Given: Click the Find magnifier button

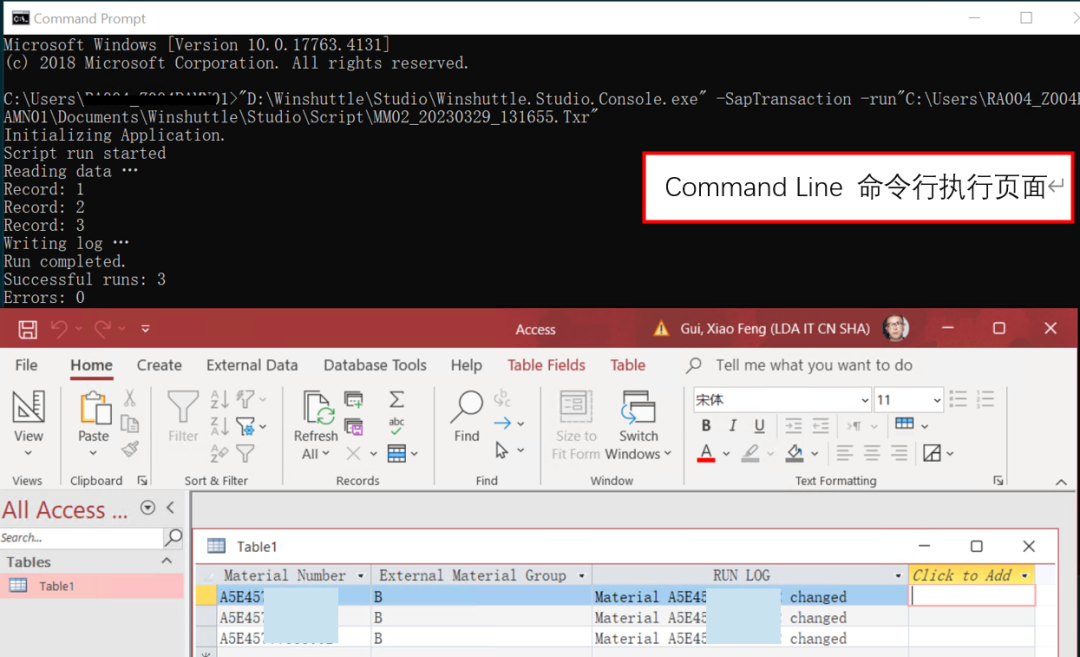Looking at the screenshot, I should click(x=466, y=416).
